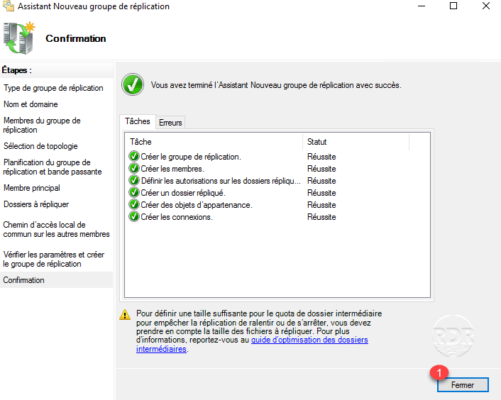Click success icon next to Créer les membres
The width and height of the screenshot is (501, 400).
[x=134, y=168]
